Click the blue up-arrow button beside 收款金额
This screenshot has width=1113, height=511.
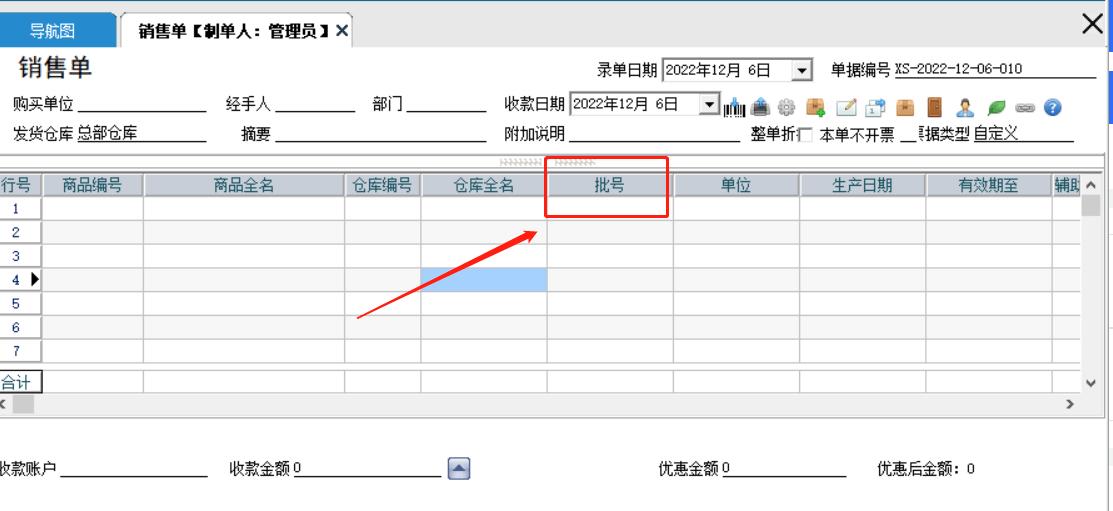click(x=459, y=469)
